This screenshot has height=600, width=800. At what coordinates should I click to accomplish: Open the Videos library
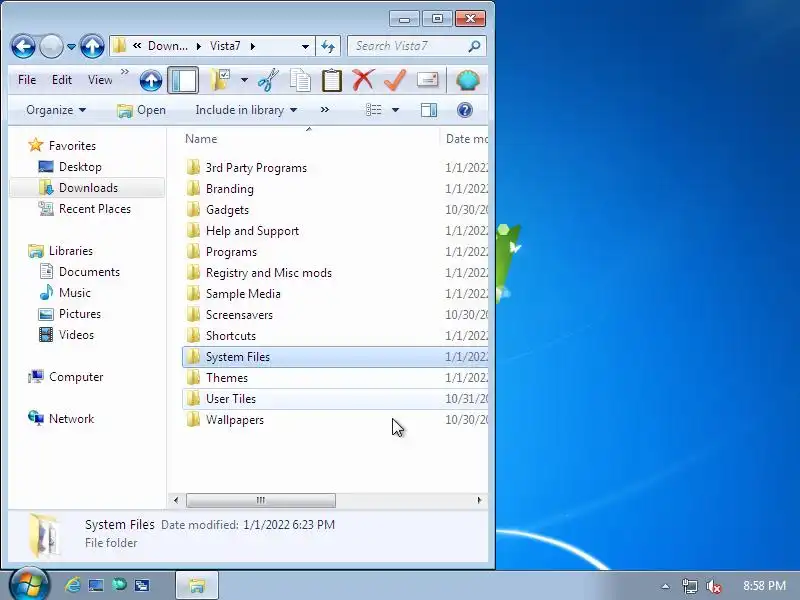point(77,335)
